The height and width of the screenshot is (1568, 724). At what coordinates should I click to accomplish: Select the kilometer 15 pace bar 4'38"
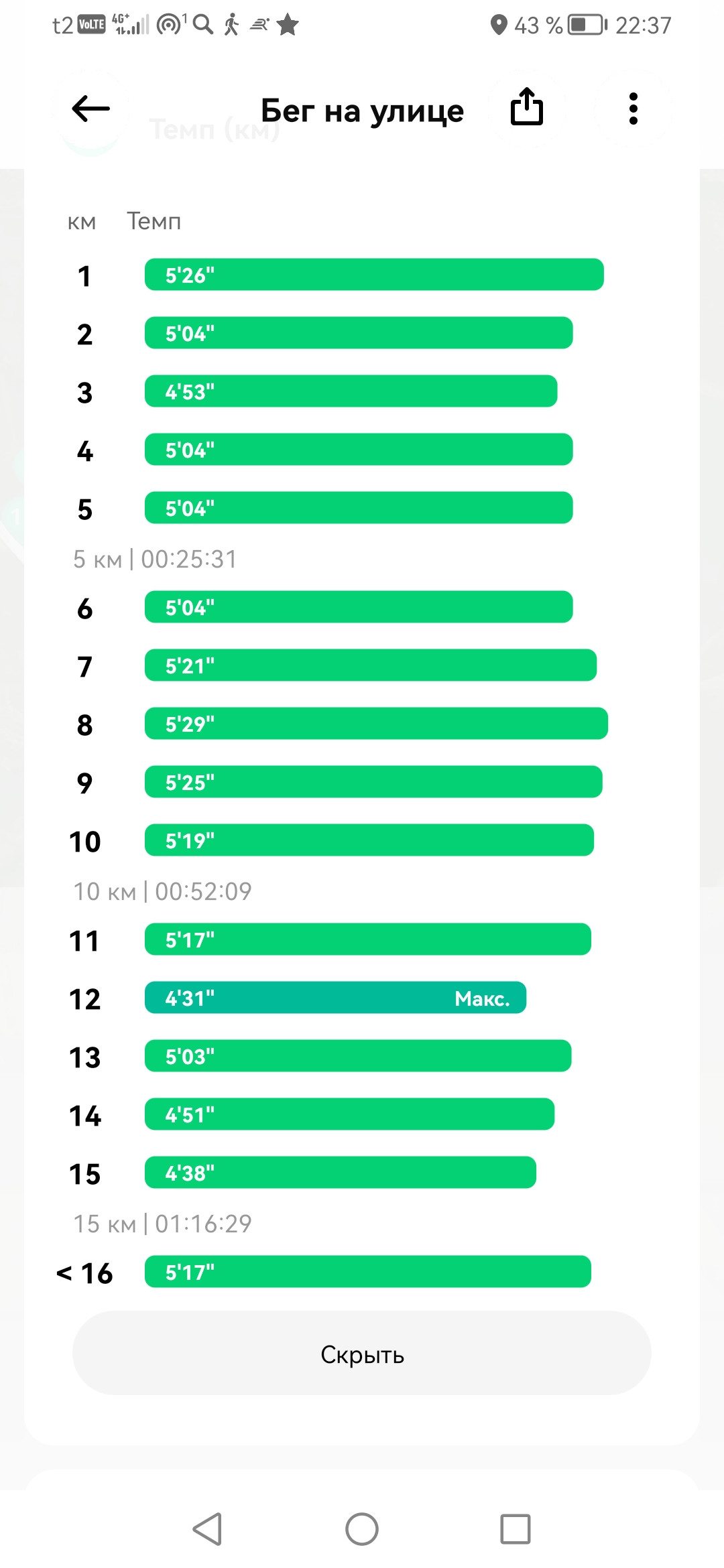tap(341, 1173)
